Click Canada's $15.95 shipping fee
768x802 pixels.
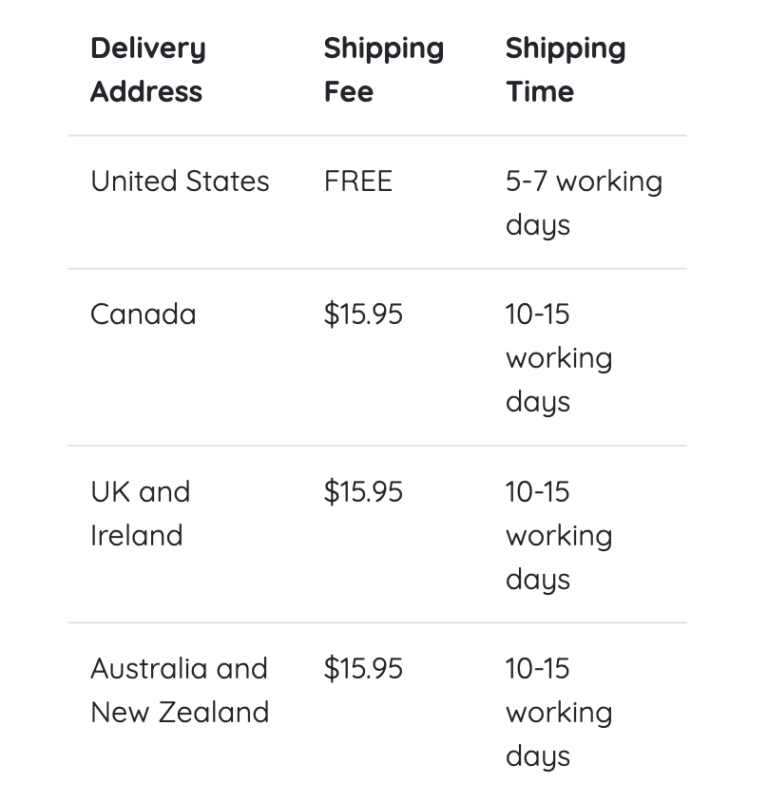[363, 315]
